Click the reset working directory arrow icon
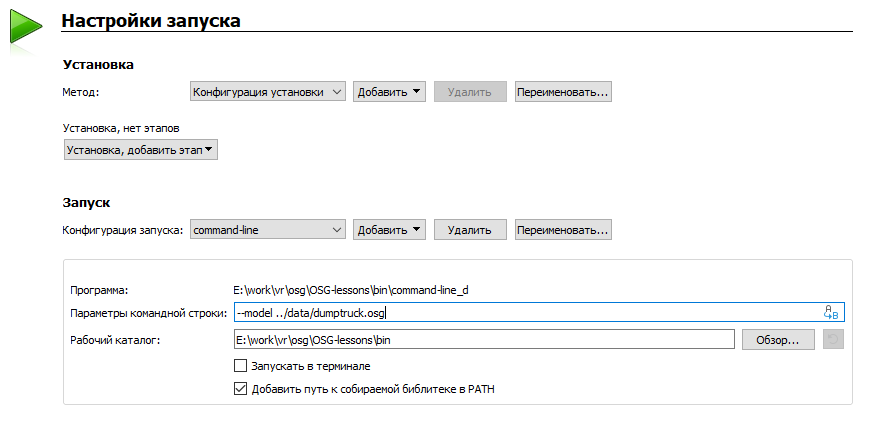877x433 pixels. 833,340
